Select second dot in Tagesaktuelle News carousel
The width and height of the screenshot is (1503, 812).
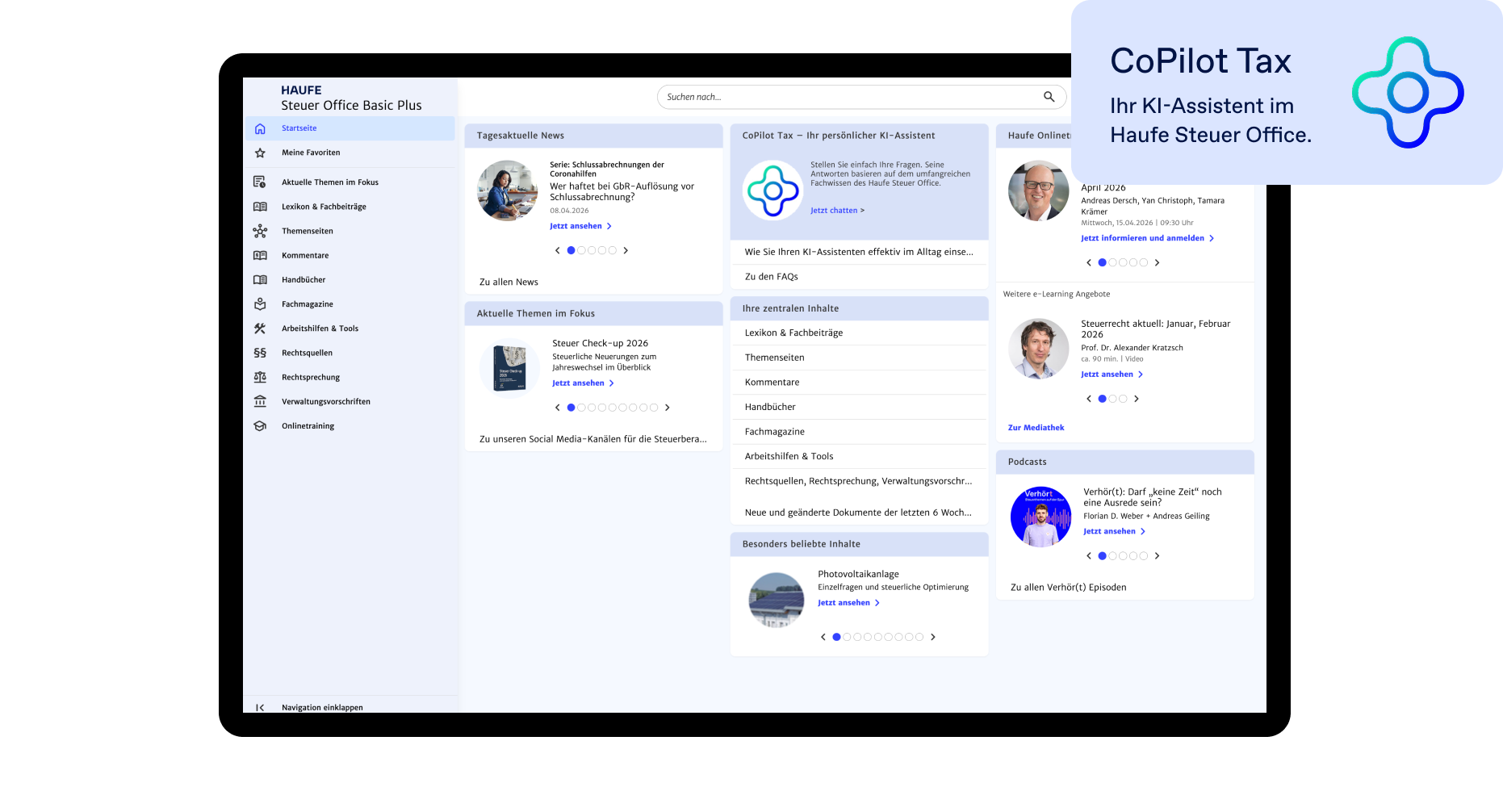pyautogui.click(x=581, y=250)
